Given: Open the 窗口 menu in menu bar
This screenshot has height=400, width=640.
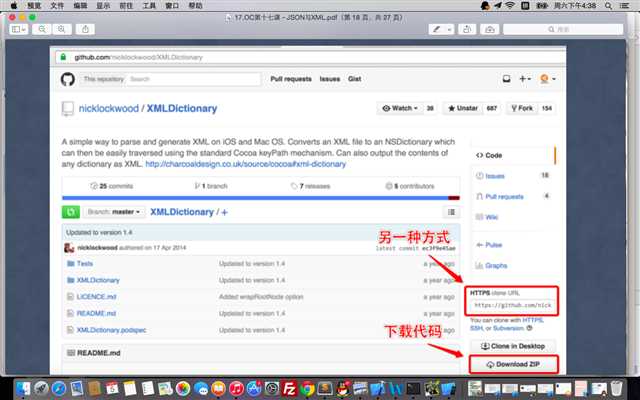Looking at the screenshot, I should pyautogui.click(x=172, y=6).
